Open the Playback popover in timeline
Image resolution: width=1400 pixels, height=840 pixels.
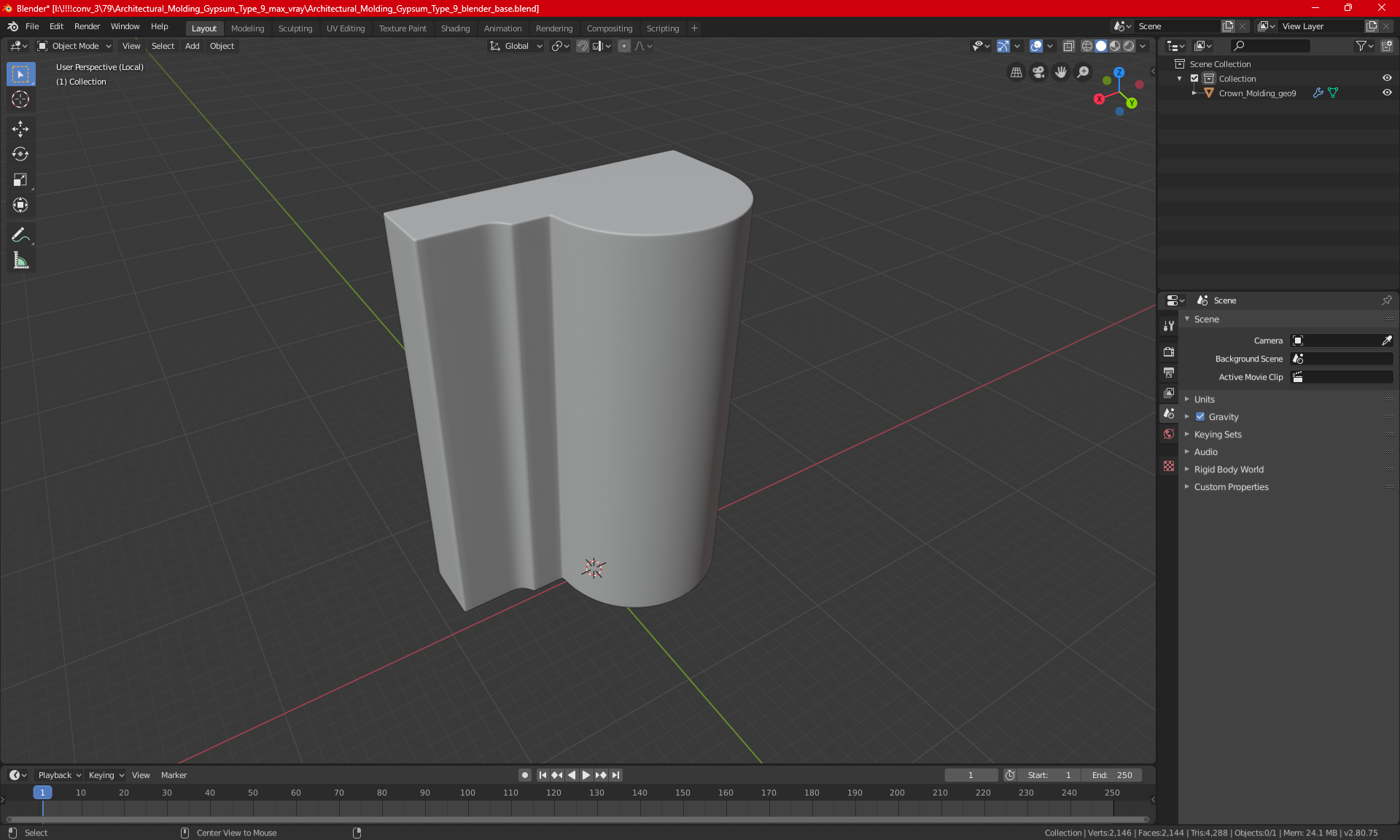click(x=58, y=775)
